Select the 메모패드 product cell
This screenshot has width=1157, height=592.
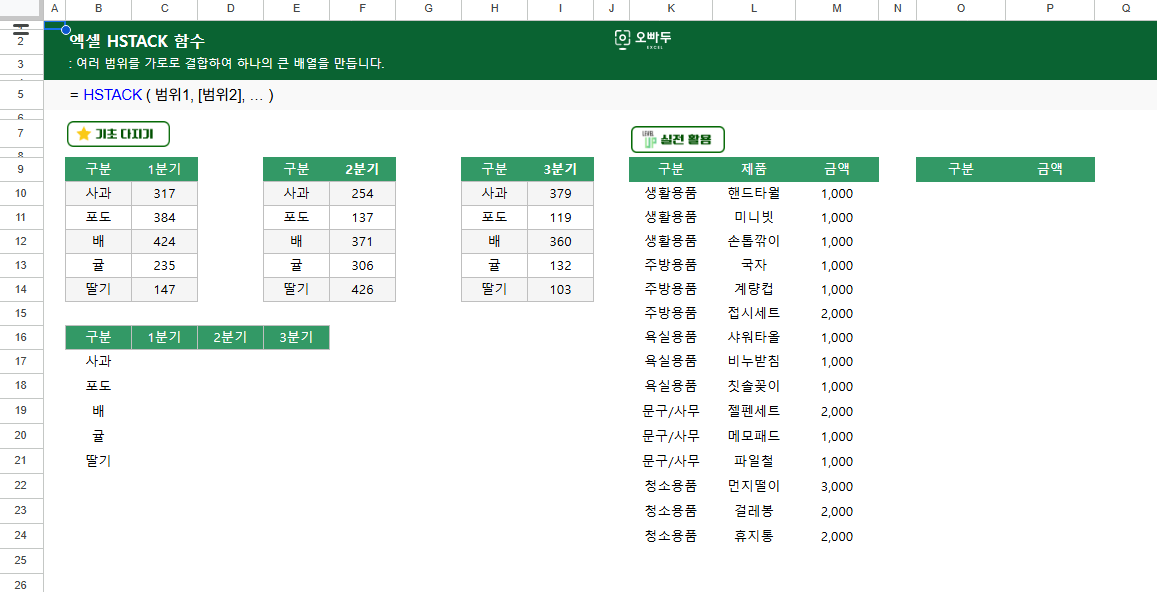coord(753,436)
